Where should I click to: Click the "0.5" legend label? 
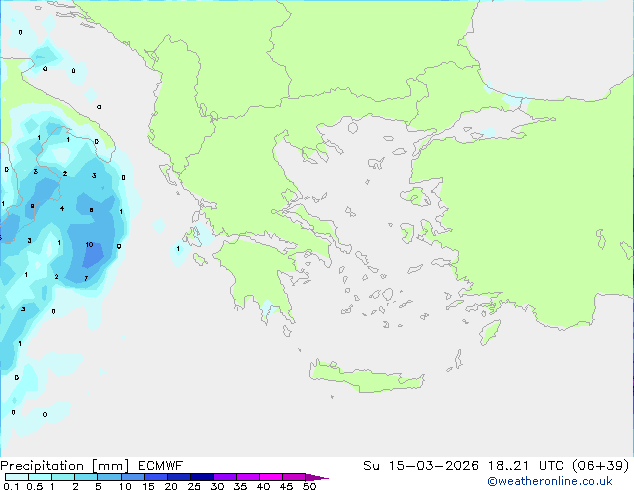pyautogui.click(x=35, y=486)
